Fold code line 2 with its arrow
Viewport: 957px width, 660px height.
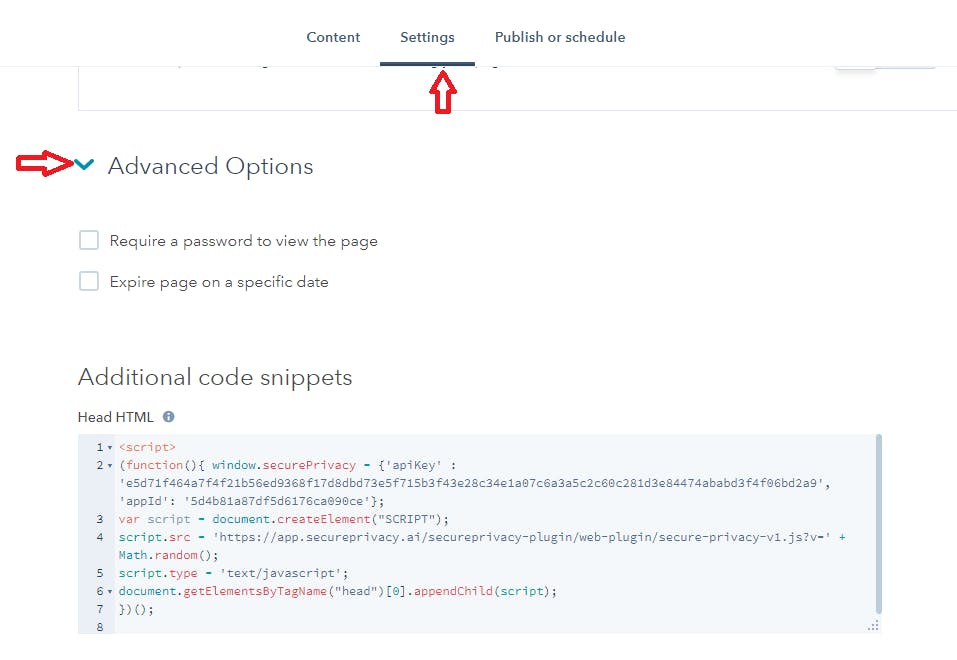tap(110, 466)
